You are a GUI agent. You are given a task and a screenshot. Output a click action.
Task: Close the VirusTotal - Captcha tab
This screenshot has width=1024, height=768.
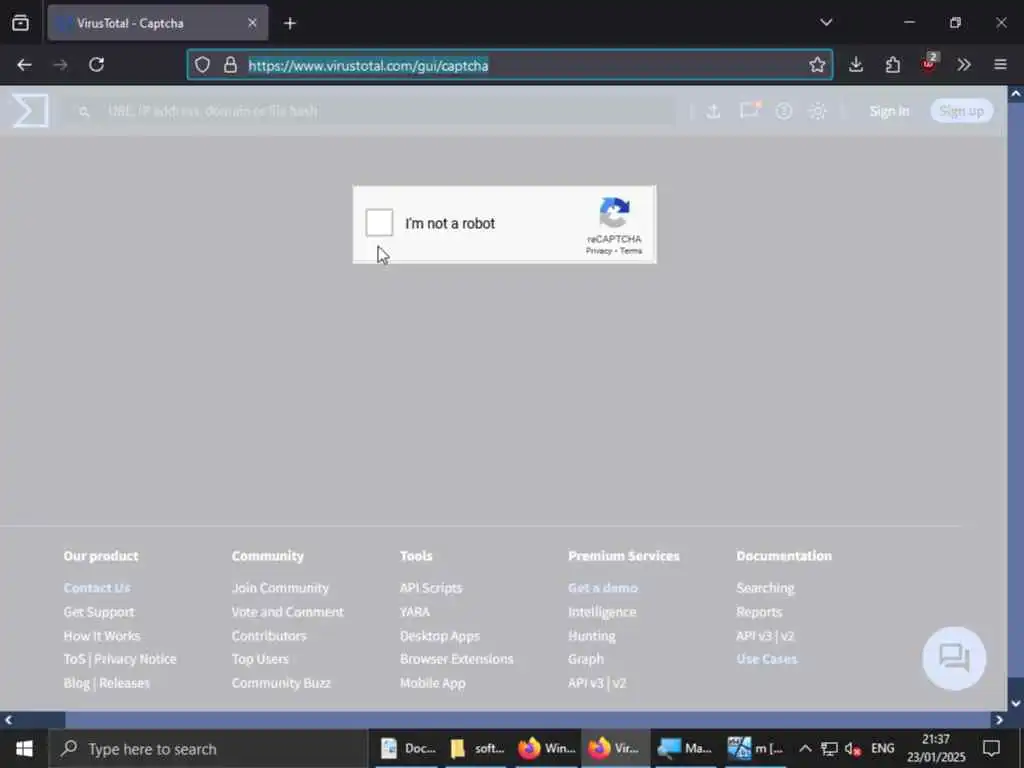252,23
